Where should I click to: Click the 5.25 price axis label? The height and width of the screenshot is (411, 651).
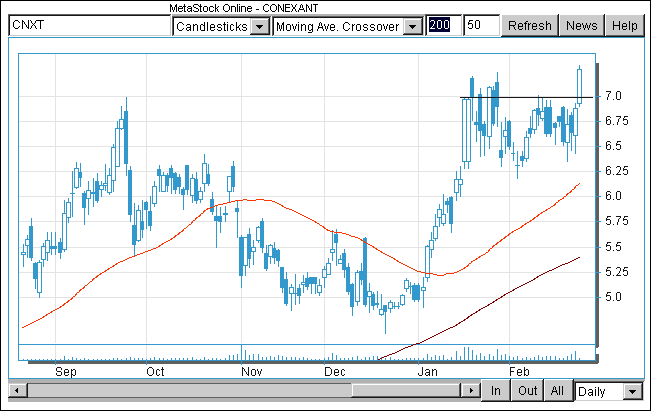[617, 272]
